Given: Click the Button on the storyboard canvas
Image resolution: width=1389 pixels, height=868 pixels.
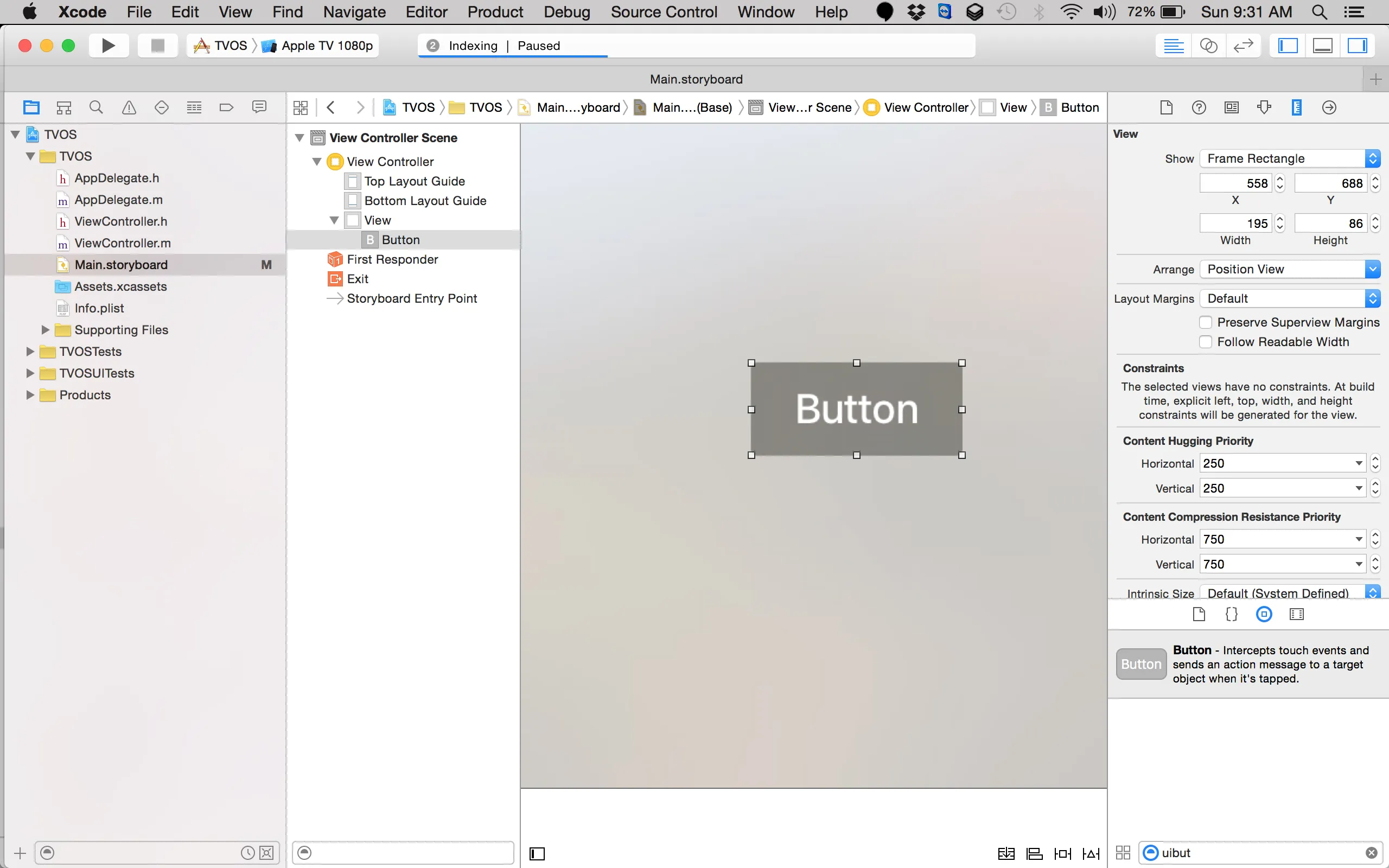Looking at the screenshot, I should (x=856, y=409).
